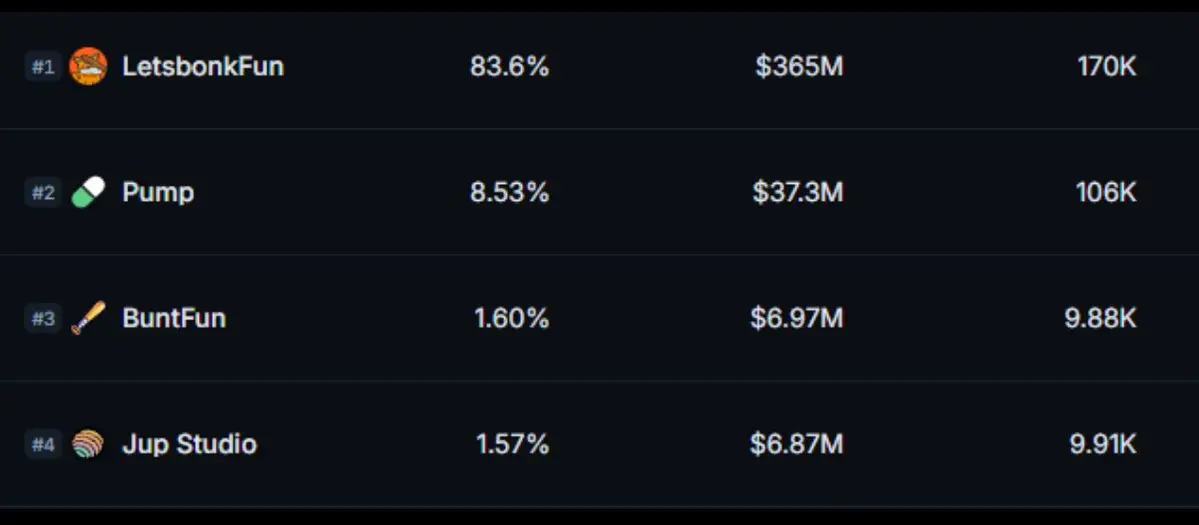Viewport: 1199px width, 525px height.
Task: Open the LetsbonkFun launchpad name
Action: pyautogui.click(x=203, y=66)
